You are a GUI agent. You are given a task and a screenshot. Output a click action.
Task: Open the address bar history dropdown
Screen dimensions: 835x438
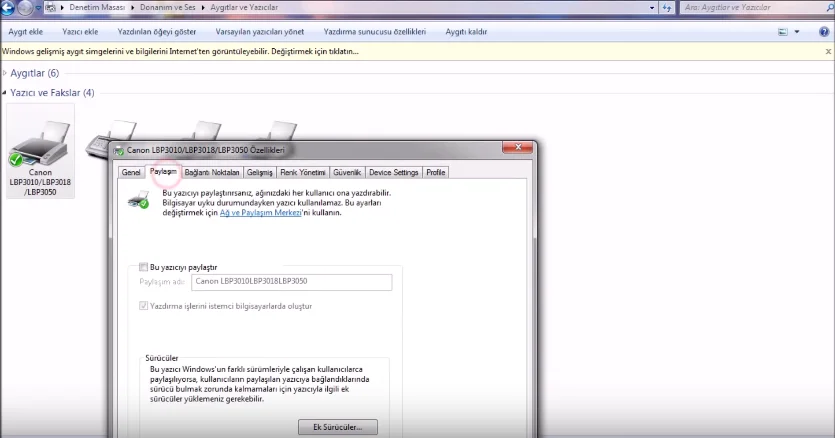pyautogui.click(x=652, y=8)
